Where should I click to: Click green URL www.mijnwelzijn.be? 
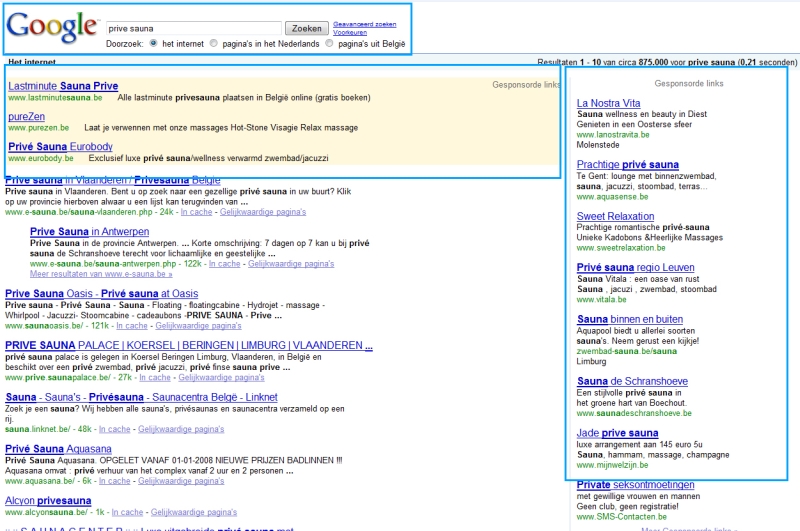pyautogui.click(x=612, y=465)
